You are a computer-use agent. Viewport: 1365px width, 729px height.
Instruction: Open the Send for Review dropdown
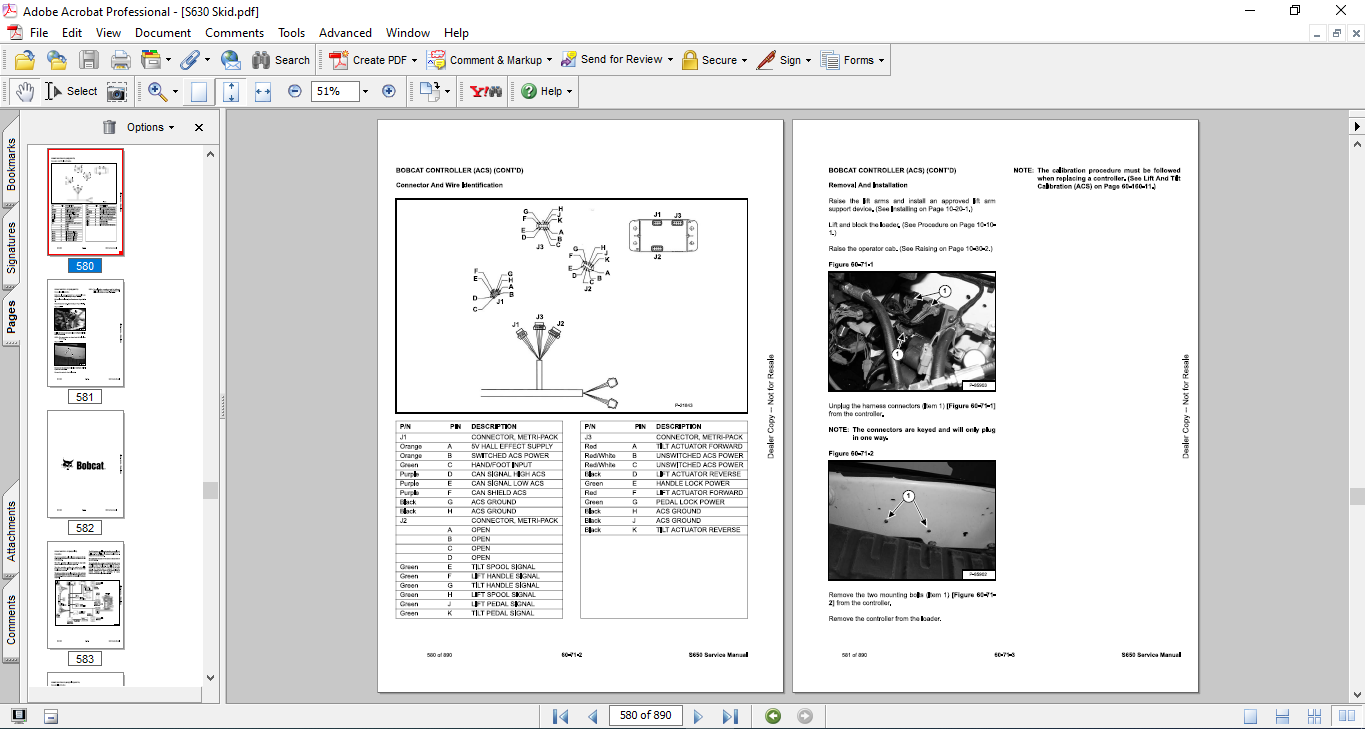(670, 60)
